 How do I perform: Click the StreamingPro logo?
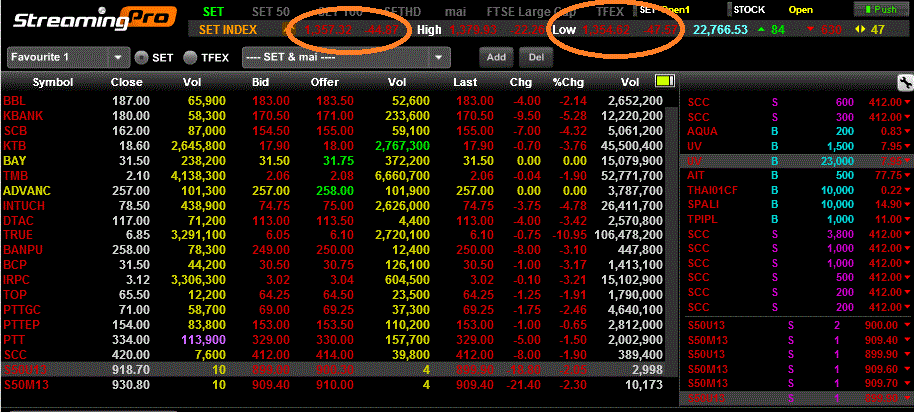(93, 20)
